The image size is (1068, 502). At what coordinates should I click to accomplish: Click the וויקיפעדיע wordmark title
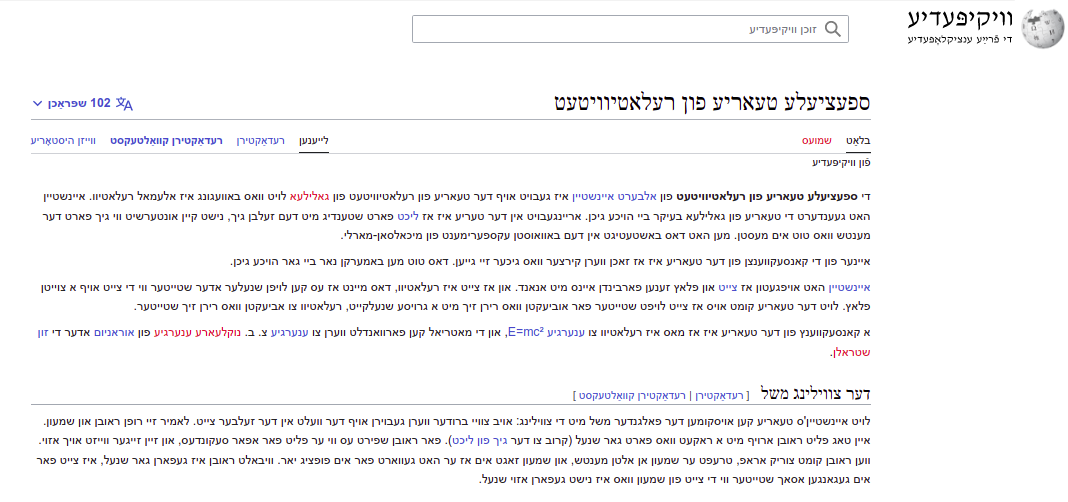pyautogui.click(x=961, y=19)
